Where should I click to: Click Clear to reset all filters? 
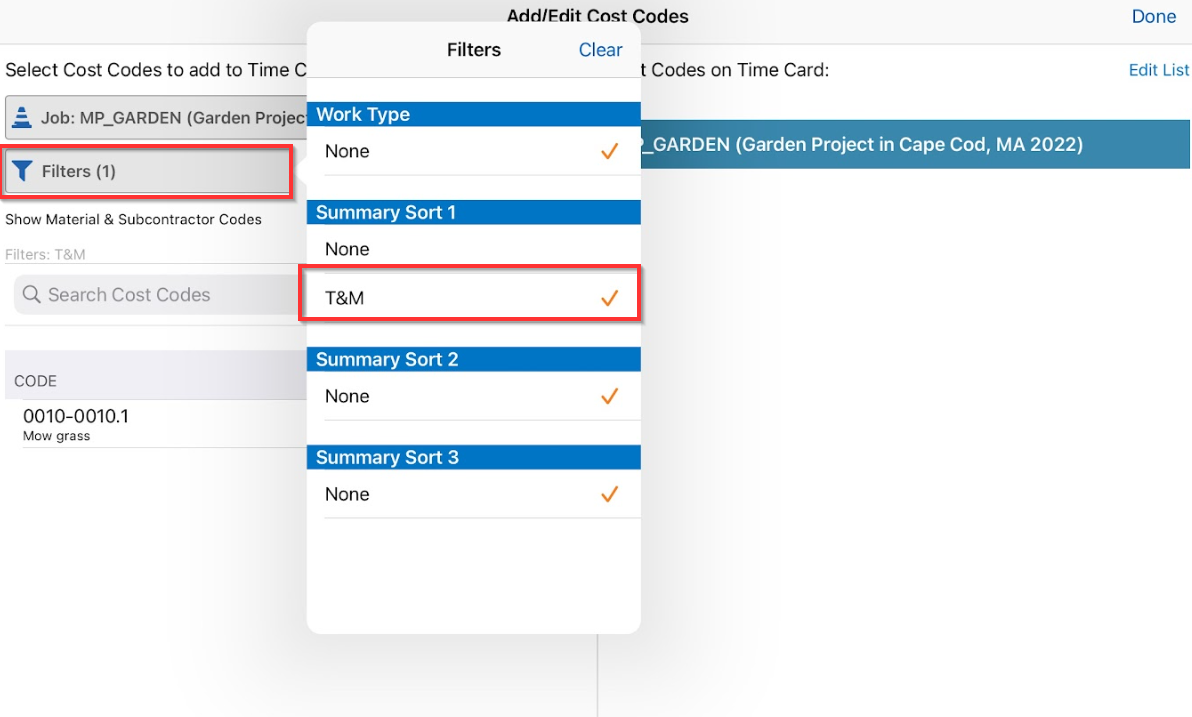[x=600, y=49]
